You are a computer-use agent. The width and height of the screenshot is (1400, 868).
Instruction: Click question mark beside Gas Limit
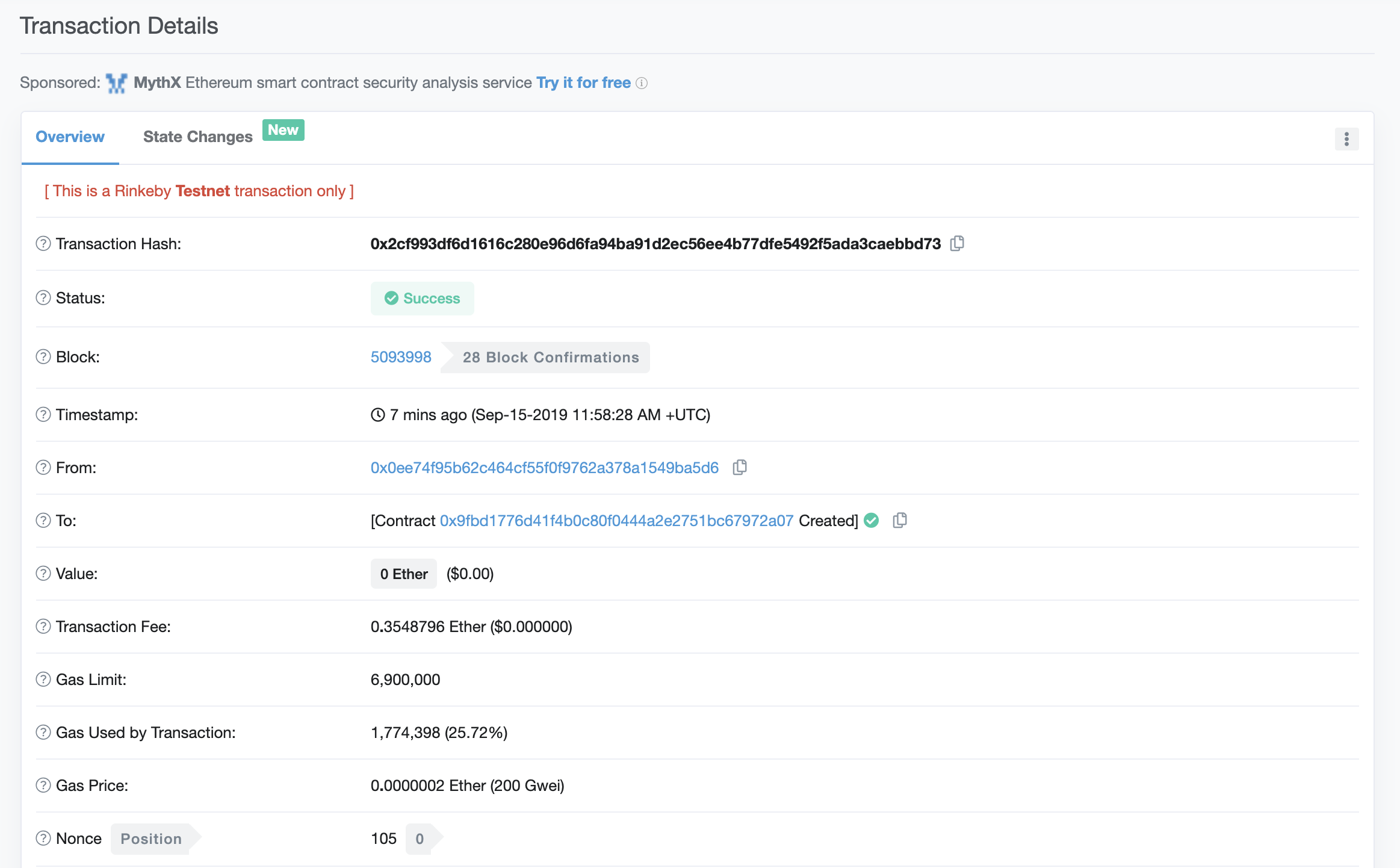pos(43,680)
